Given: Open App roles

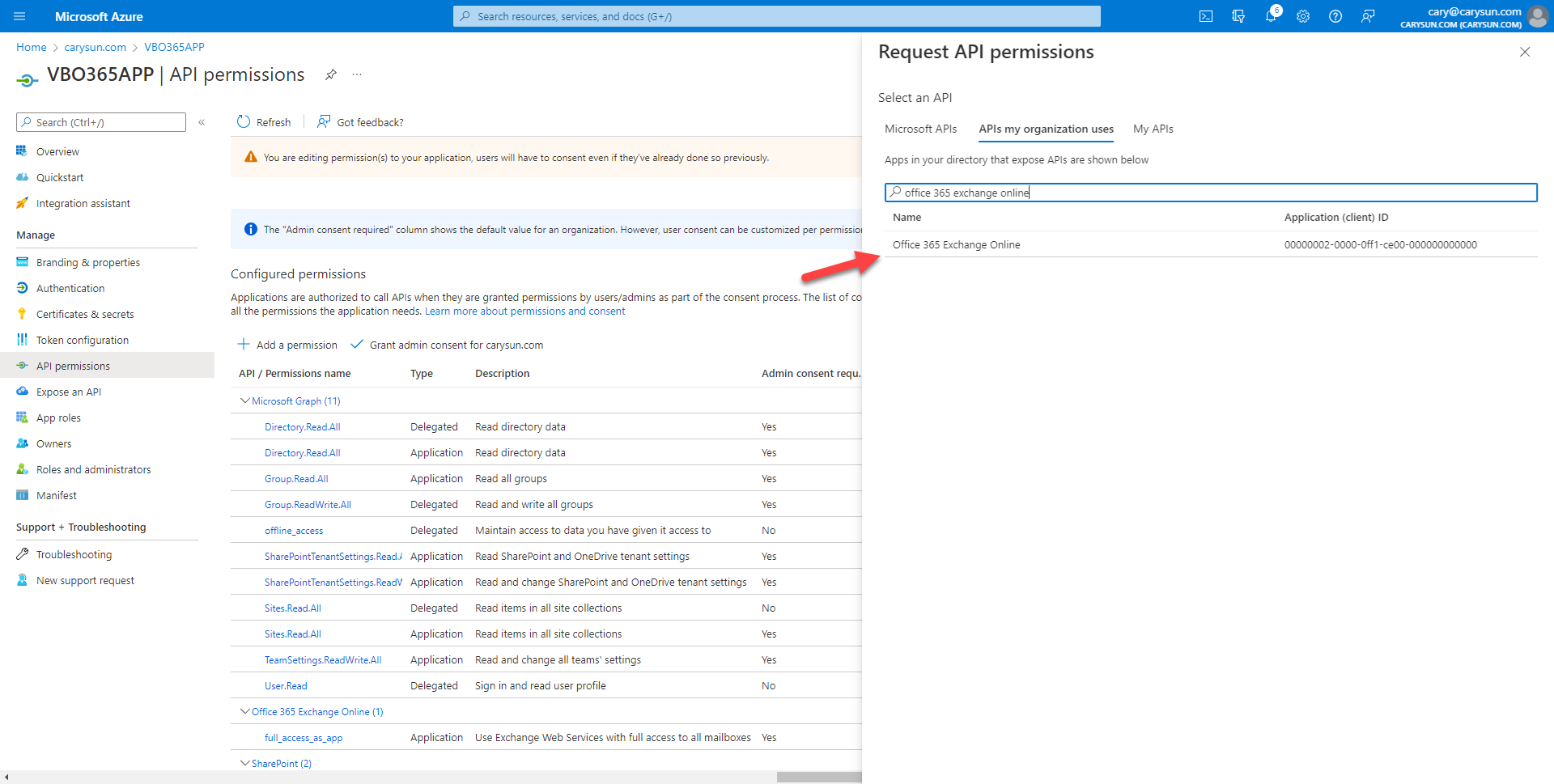Looking at the screenshot, I should [58, 417].
